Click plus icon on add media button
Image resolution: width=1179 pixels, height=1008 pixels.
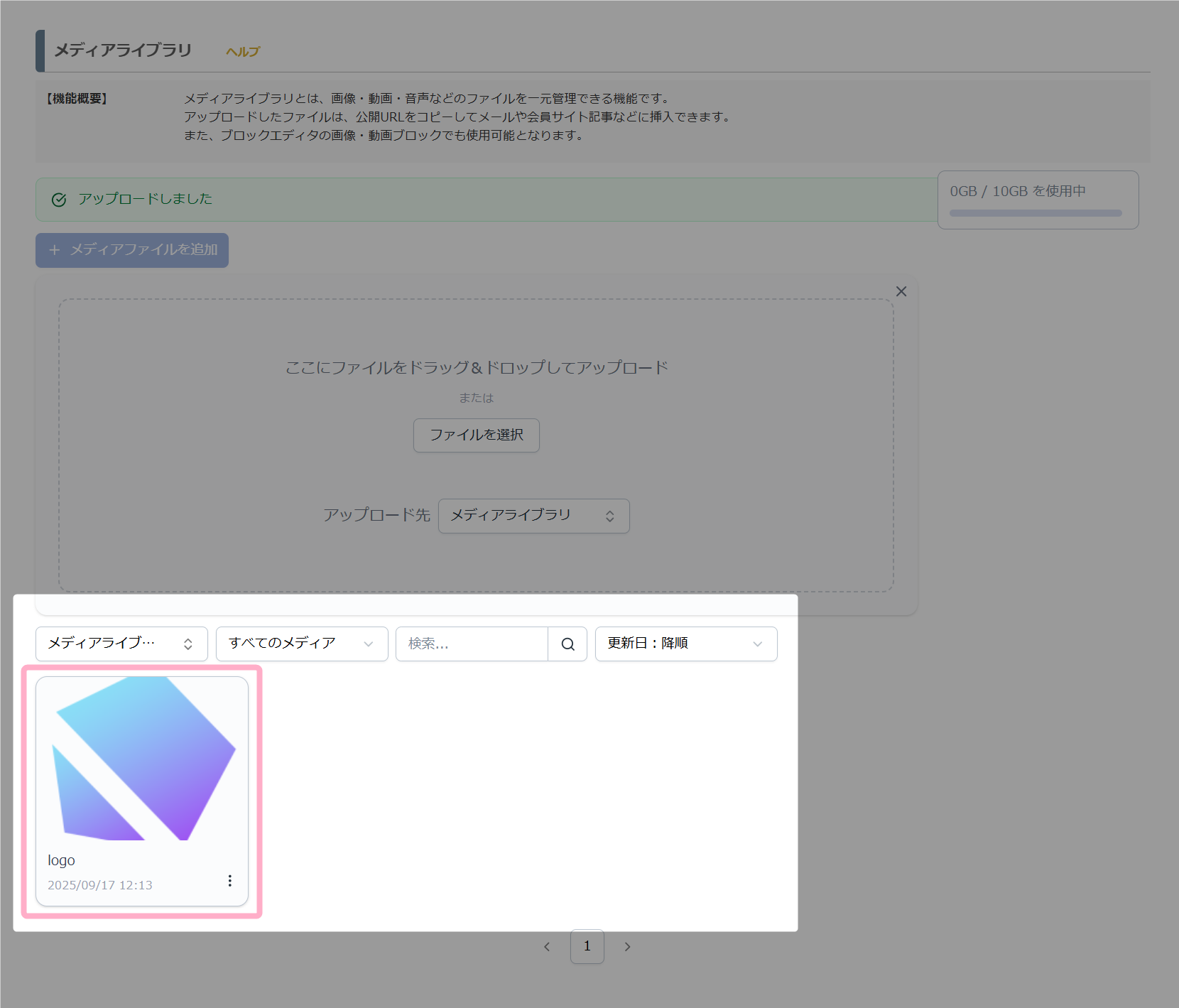point(55,250)
